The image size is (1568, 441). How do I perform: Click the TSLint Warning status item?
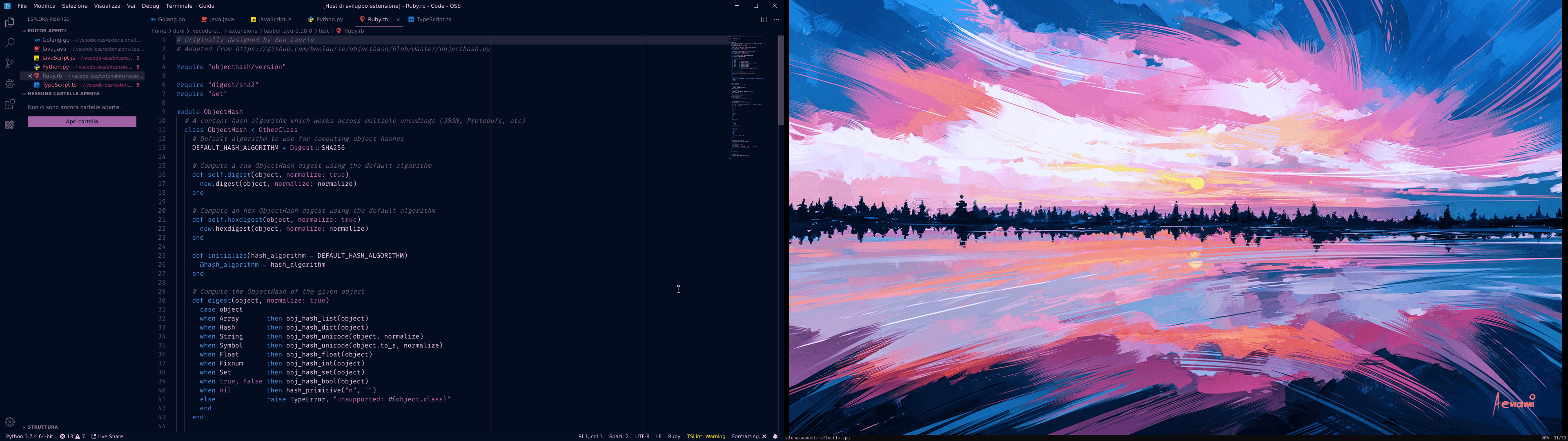tap(706, 436)
